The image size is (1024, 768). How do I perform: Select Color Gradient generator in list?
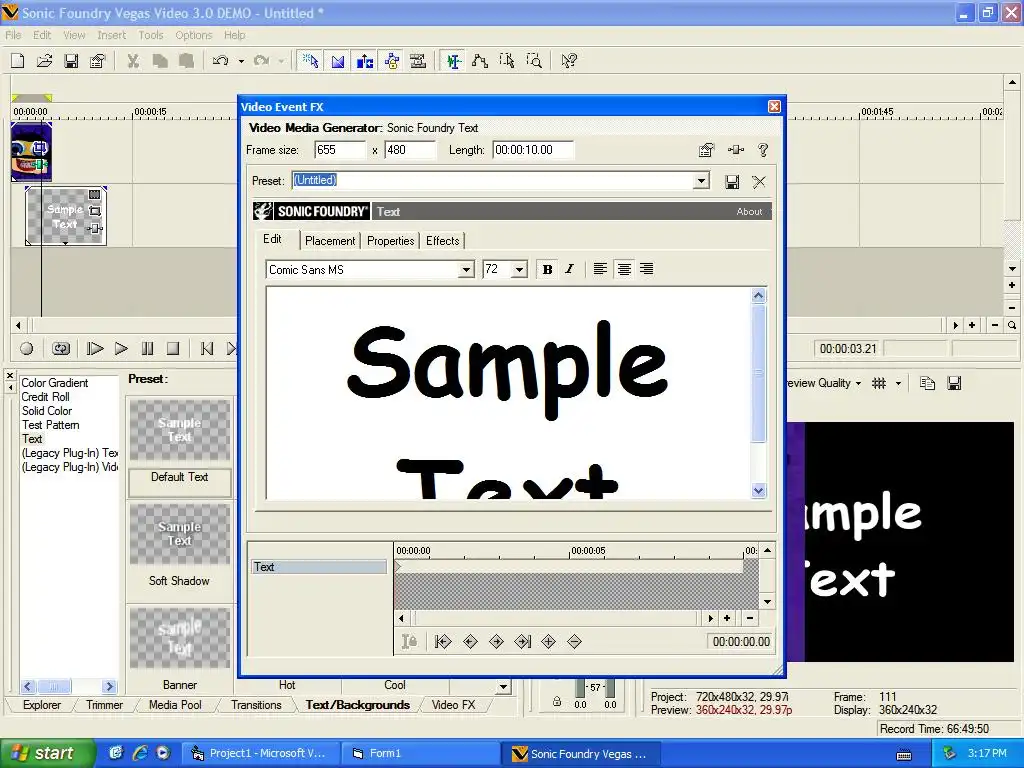coord(55,383)
